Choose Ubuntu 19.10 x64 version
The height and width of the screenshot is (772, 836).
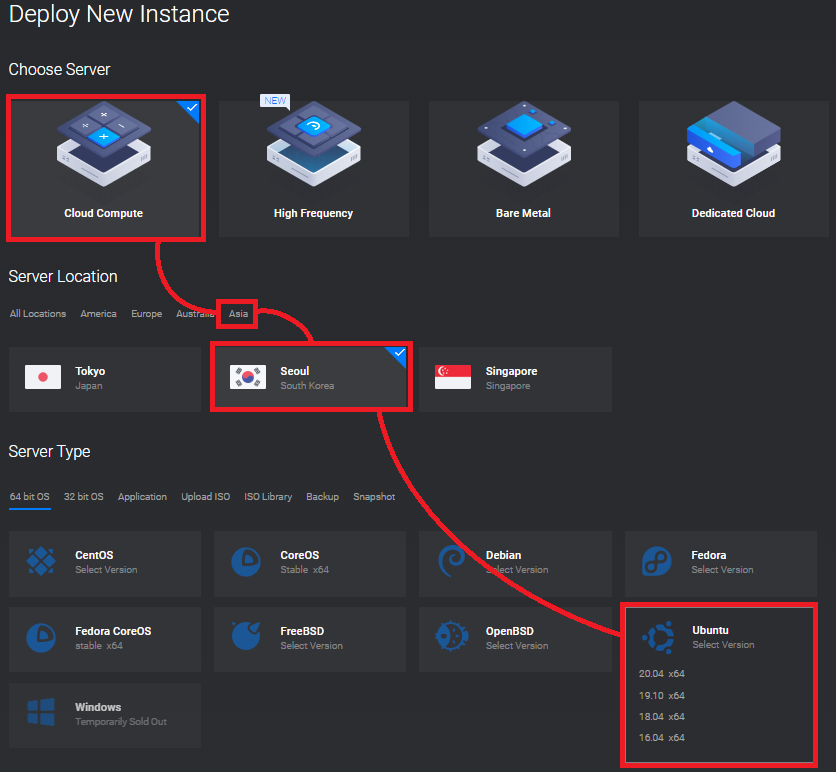point(662,695)
